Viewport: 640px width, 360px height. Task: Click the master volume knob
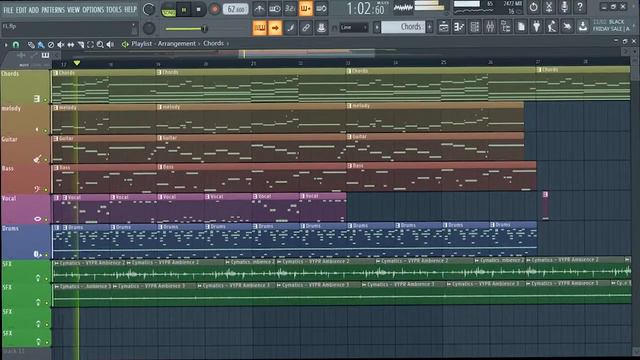[x=149, y=9]
